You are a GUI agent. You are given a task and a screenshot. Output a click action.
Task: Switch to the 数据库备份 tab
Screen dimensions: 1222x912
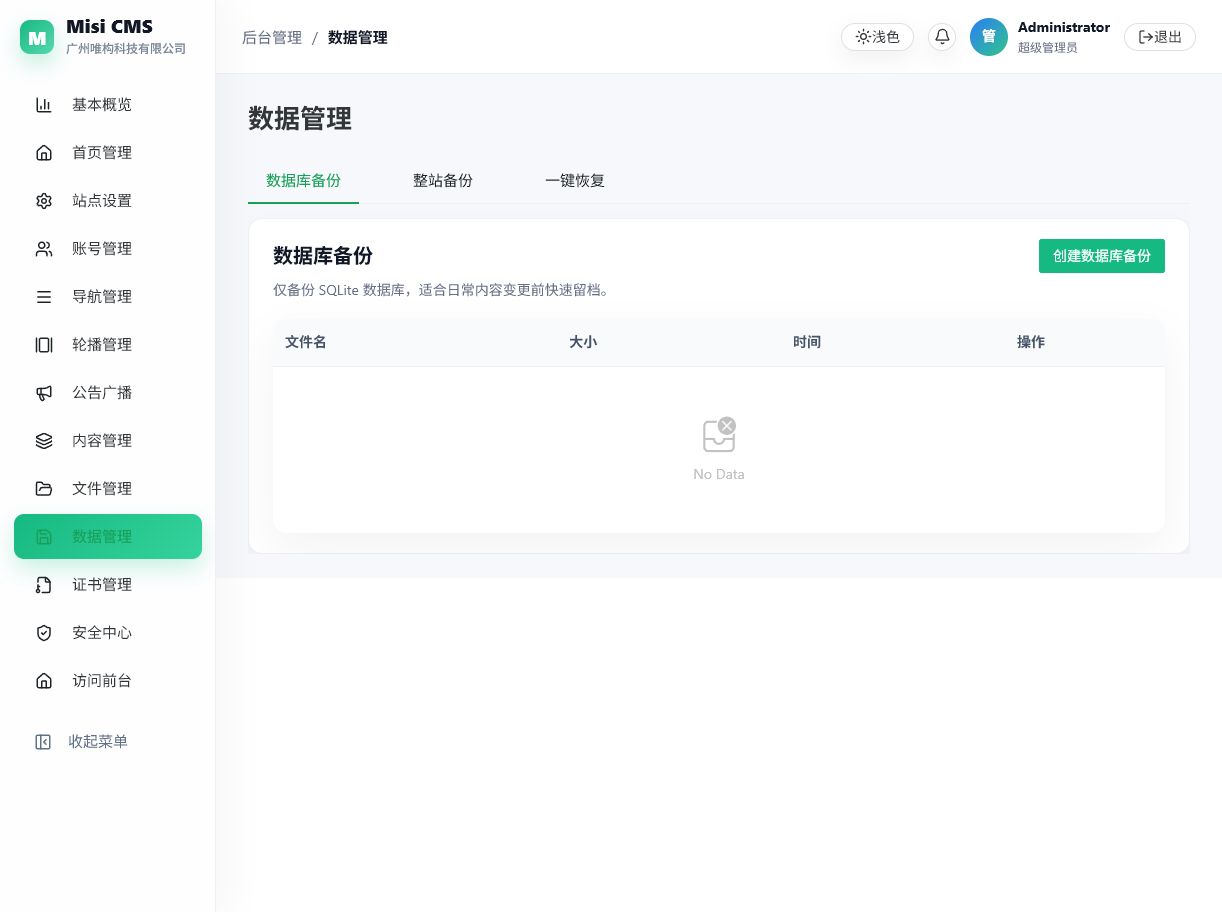(303, 181)
